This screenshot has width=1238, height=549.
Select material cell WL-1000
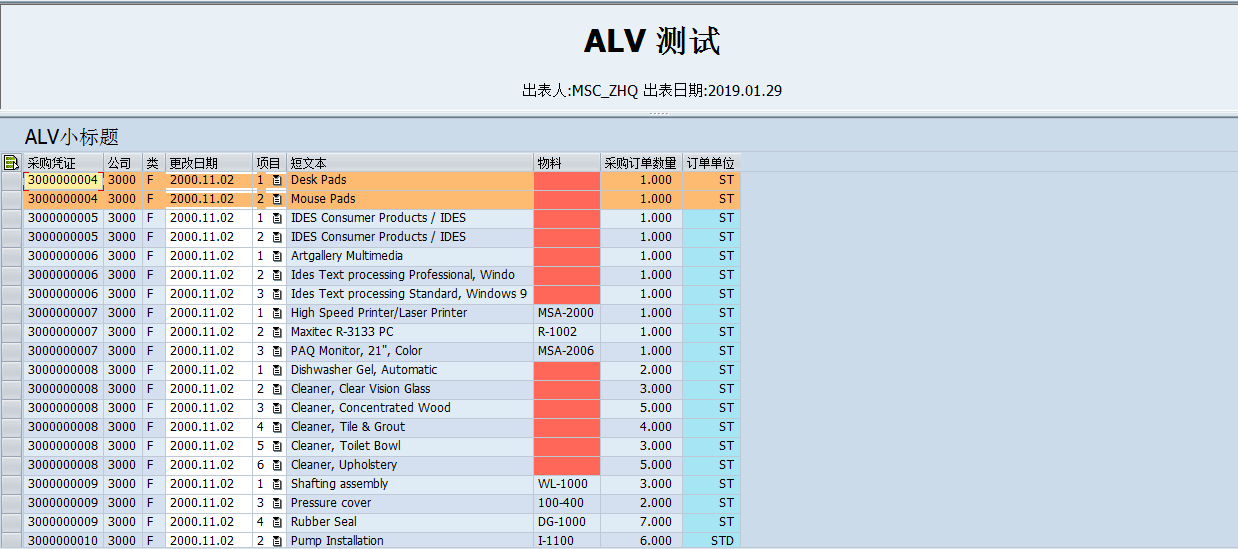[x=567, y=484]
